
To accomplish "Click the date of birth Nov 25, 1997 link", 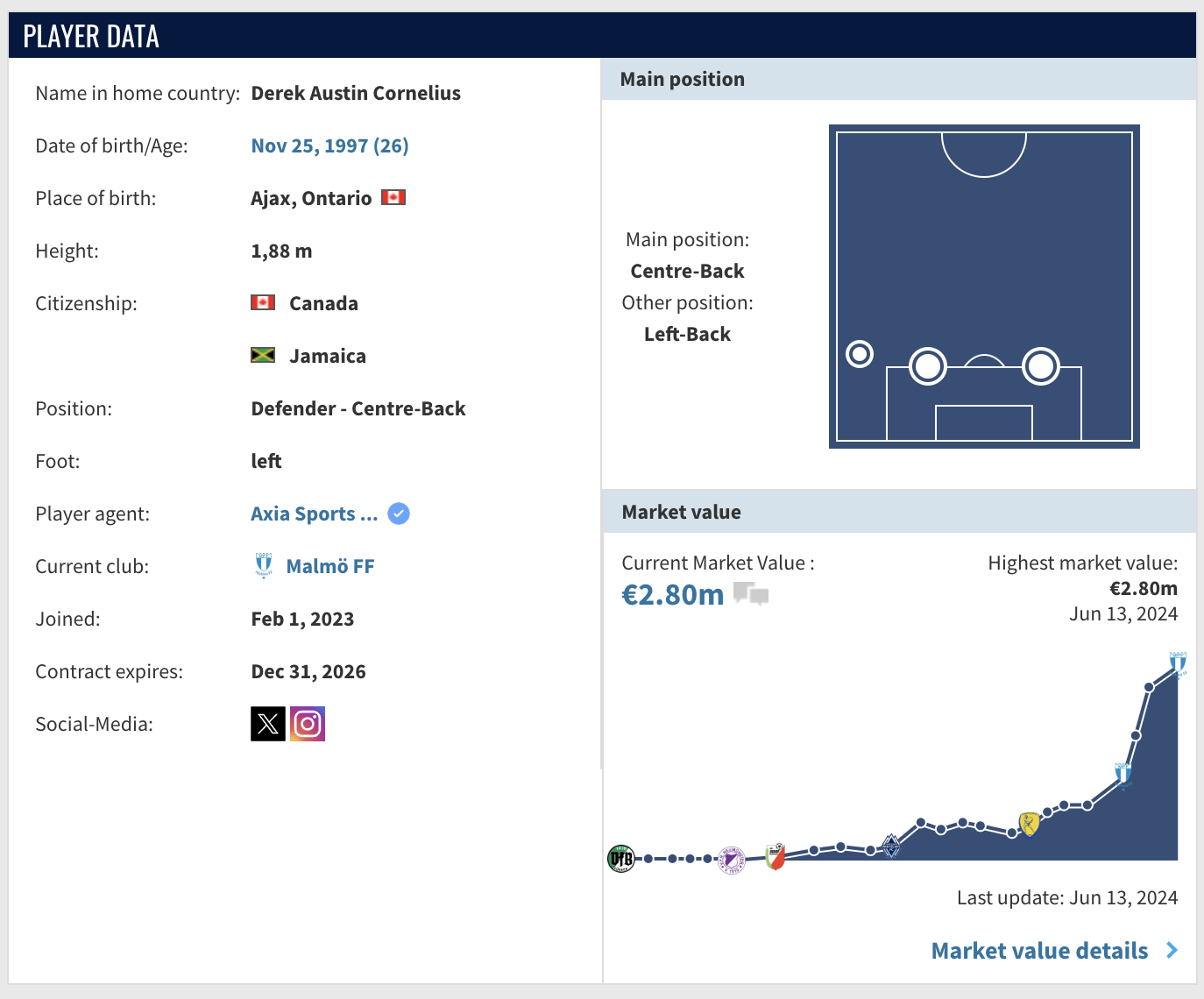I will tap(329, 146).
